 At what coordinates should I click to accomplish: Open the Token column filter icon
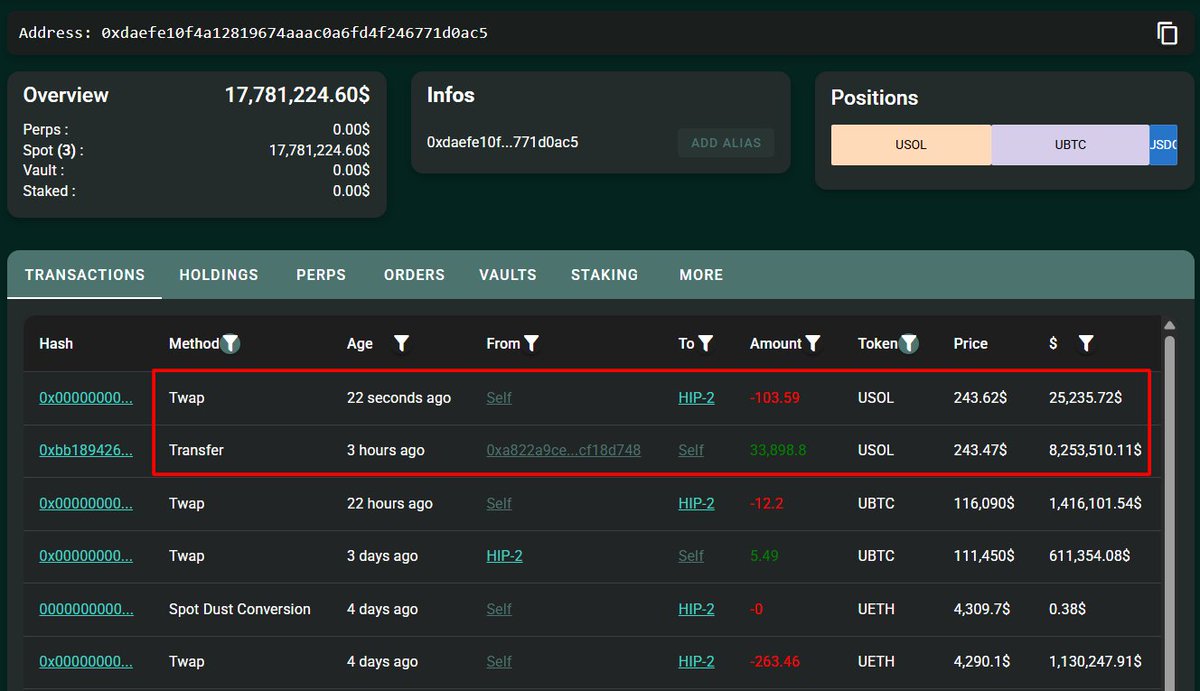click(x=908, y=343)
